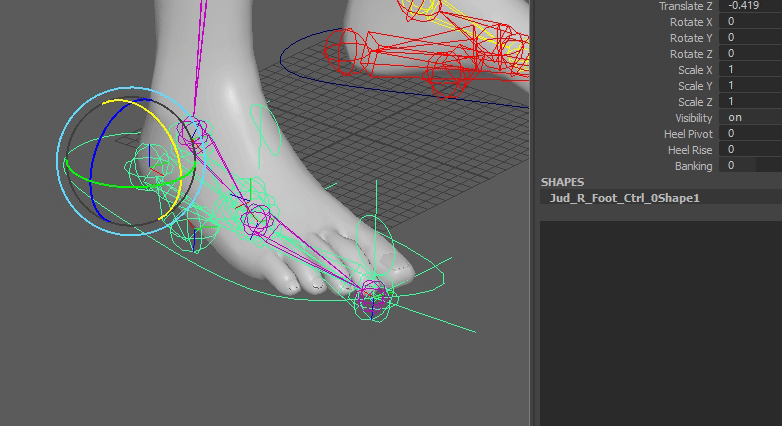Click the Scale Y attribute label
Screen dimensions: 782x426
(695, 86)
